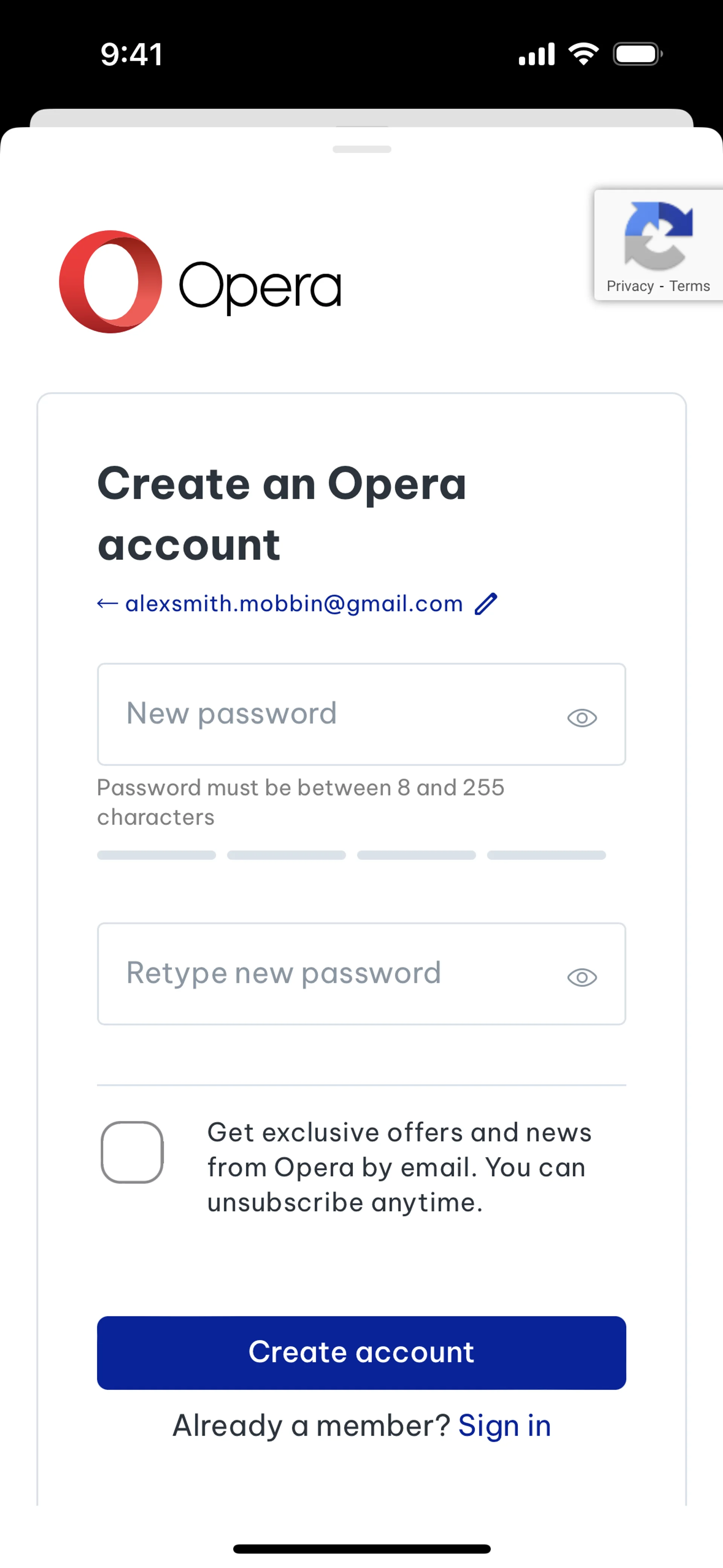
Task: Click the pencil edit email icon
Action: click(486, 604)
